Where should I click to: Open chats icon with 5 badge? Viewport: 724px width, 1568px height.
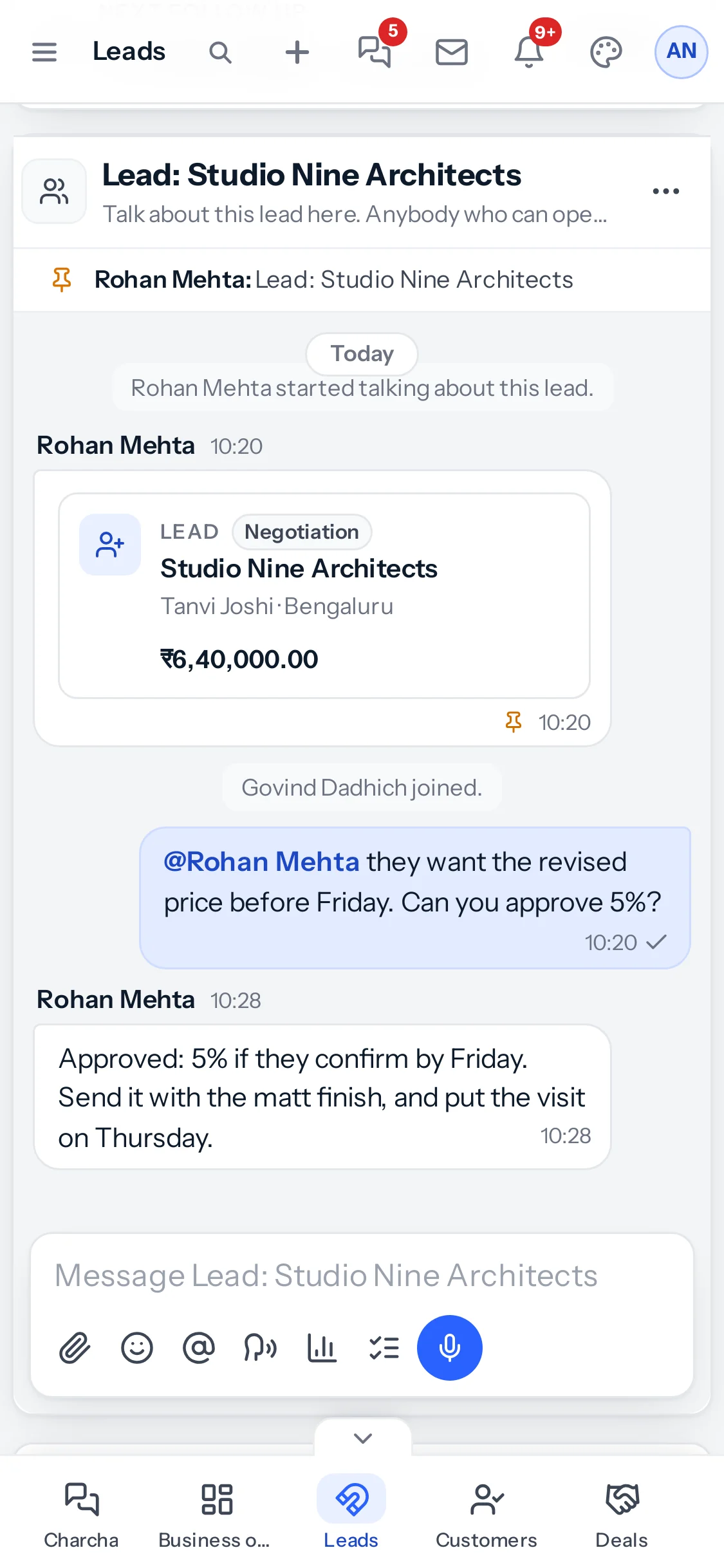[375, 51]
